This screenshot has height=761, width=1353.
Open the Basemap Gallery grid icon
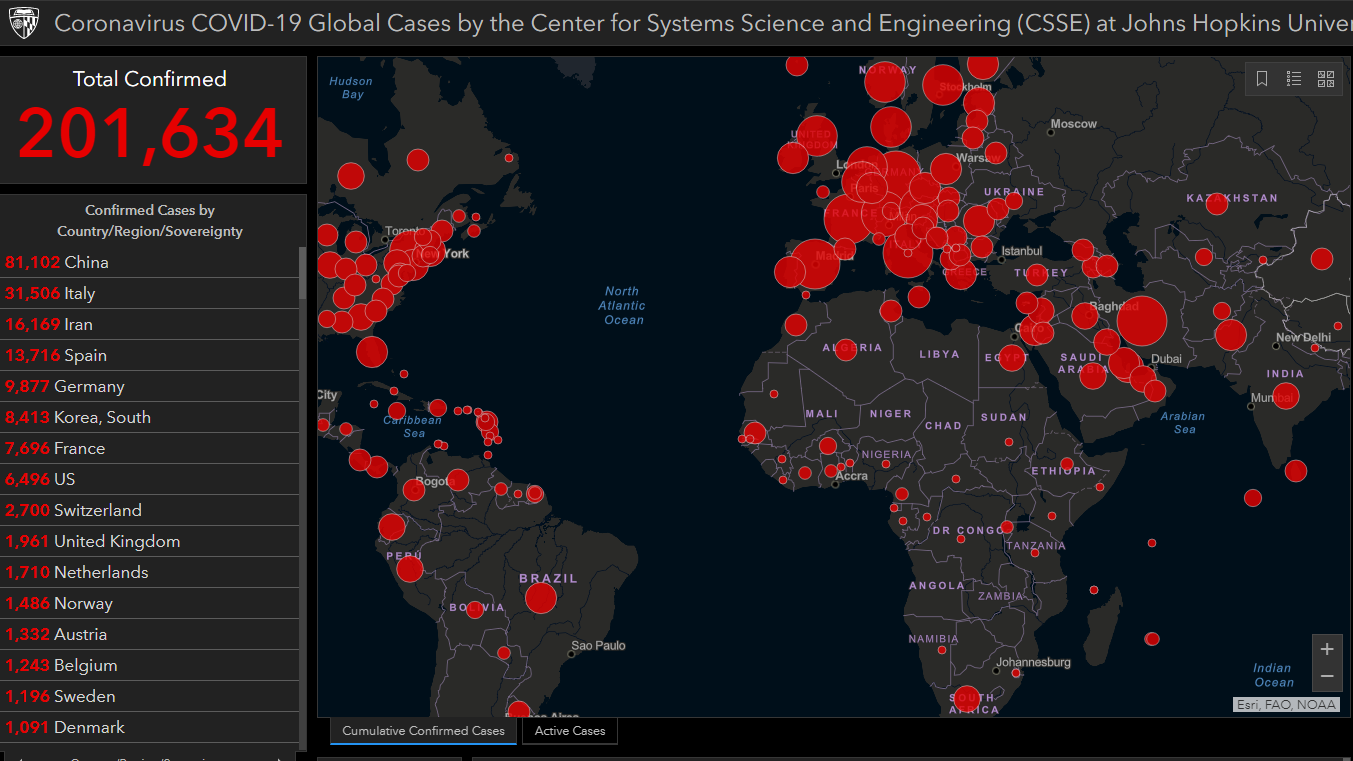(1326, 79)
